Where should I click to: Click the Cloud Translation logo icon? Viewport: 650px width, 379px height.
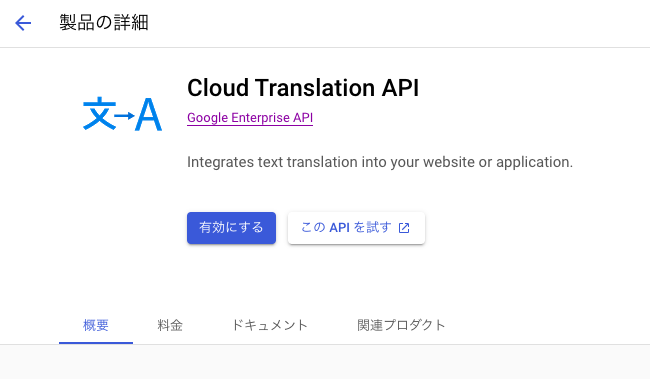tap(122, 114)
